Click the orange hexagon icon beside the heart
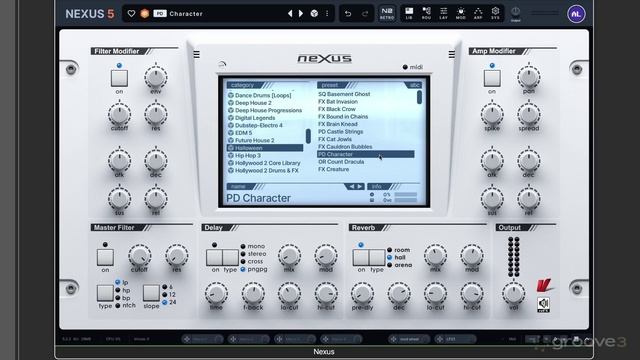The height and width of the screenshot is (360, 640). tap(144, 13)
